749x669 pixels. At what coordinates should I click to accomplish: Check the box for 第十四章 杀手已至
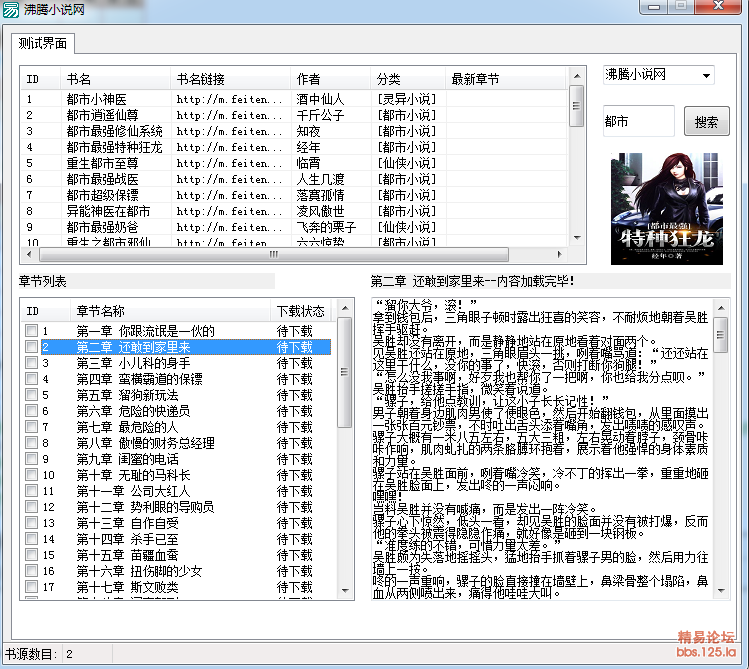pyautogui.click(x=32, y=539)
